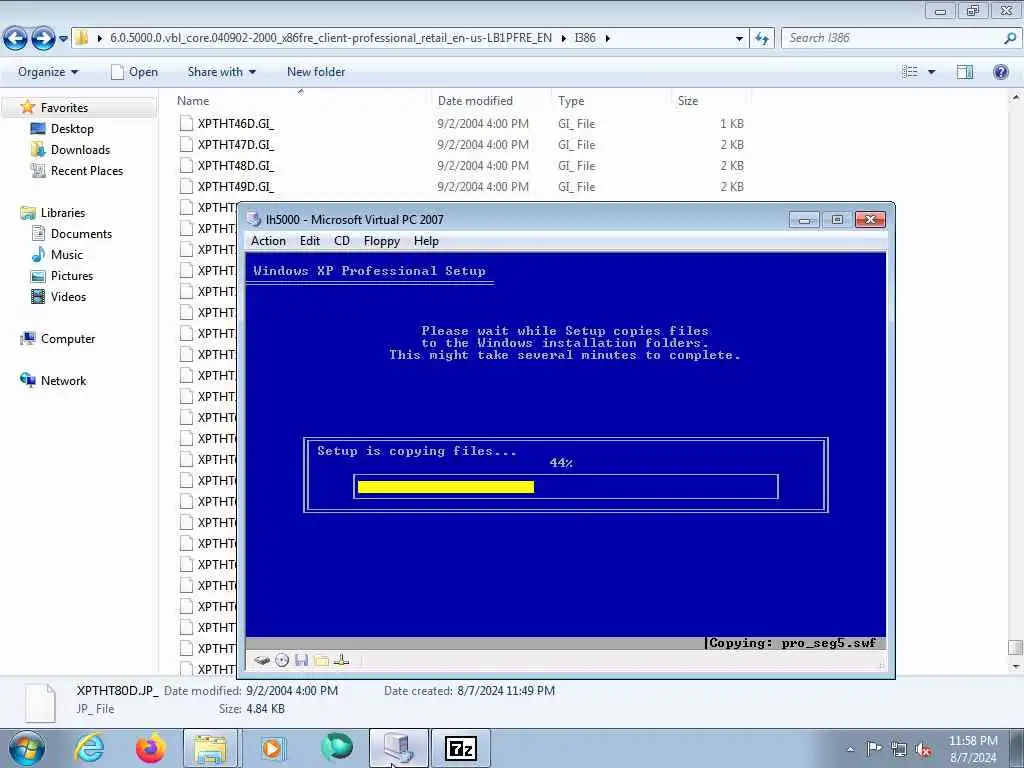This screenshot has height=768, width=1024.
Task: Open Videos library in the sidebar
Action: [68, 296]
